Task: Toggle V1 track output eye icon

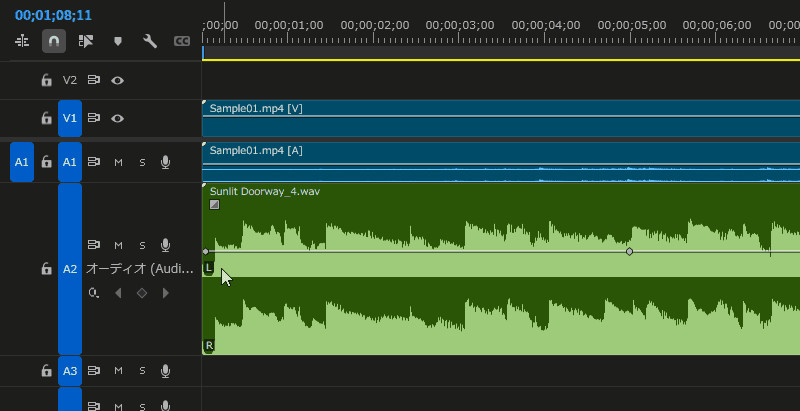Action: click(x=117, y=118)
